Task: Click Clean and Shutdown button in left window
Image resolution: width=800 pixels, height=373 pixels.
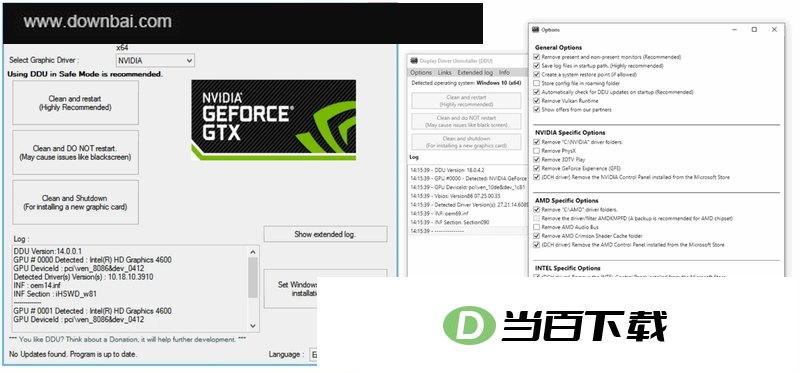Action: pos(76,203)
